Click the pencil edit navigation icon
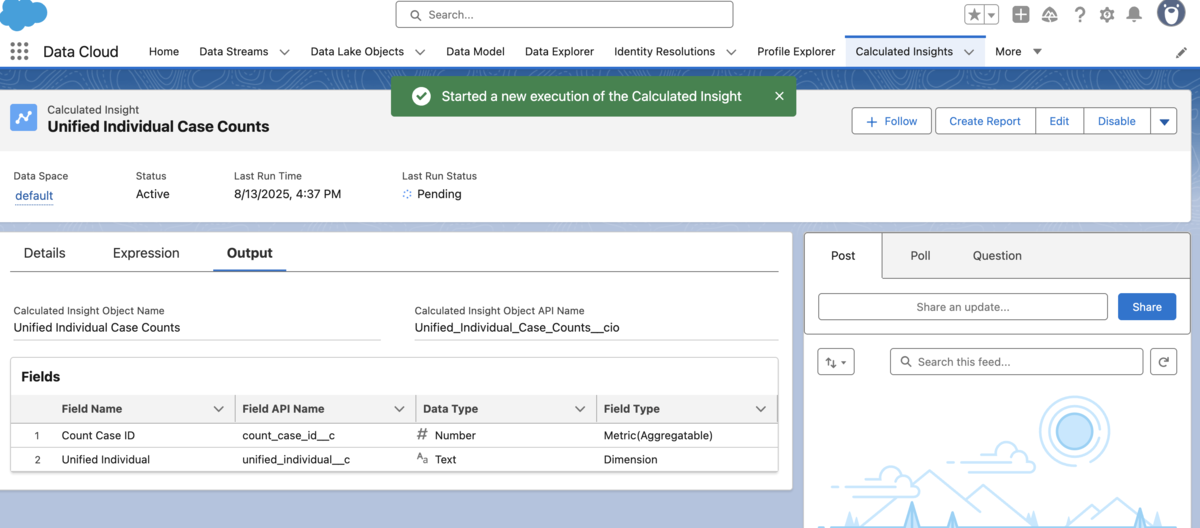Viewport: 1200px width, 528px height. pos(1181,52)
